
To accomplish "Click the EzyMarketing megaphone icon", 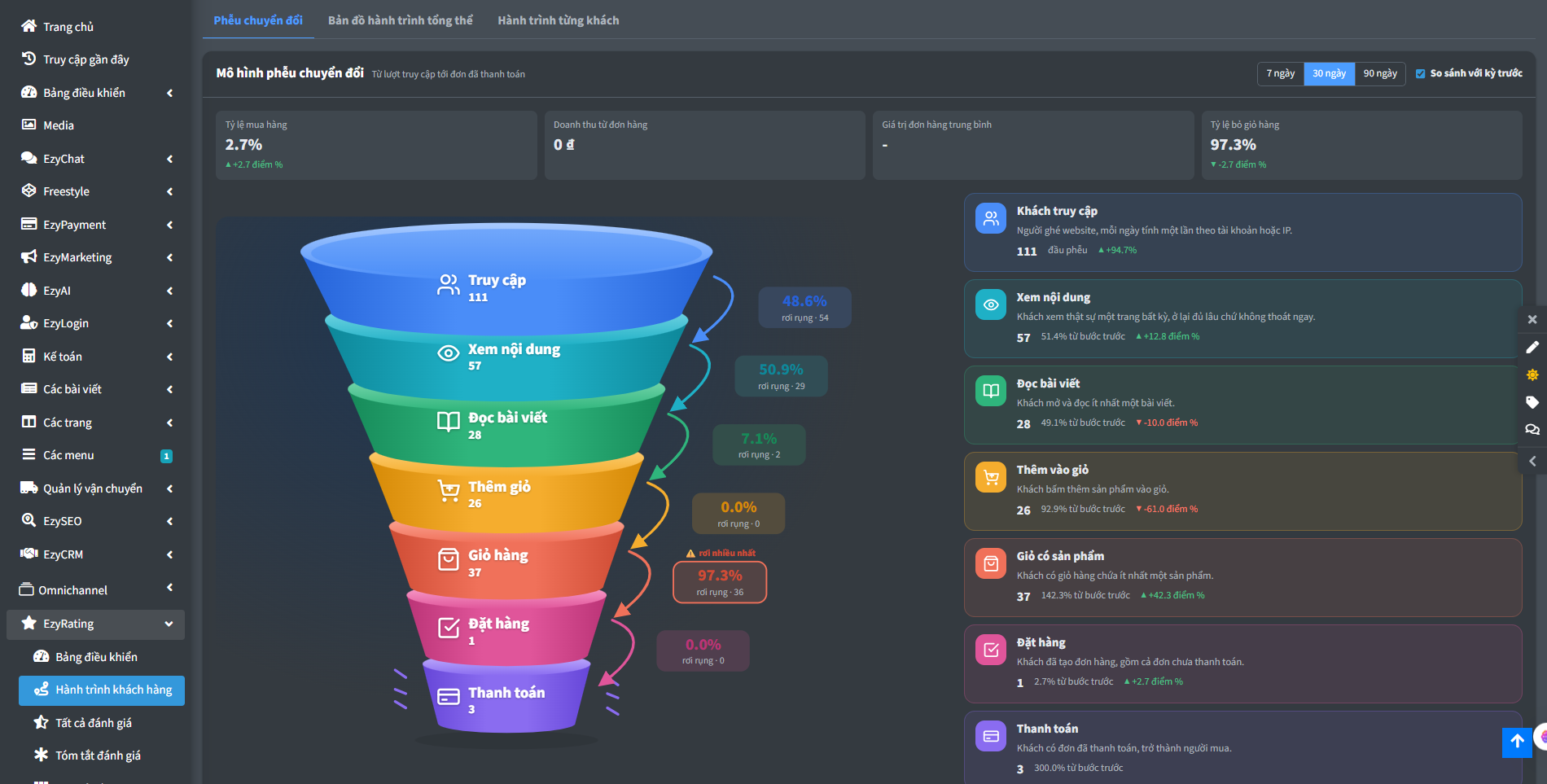I will point(28,256).
